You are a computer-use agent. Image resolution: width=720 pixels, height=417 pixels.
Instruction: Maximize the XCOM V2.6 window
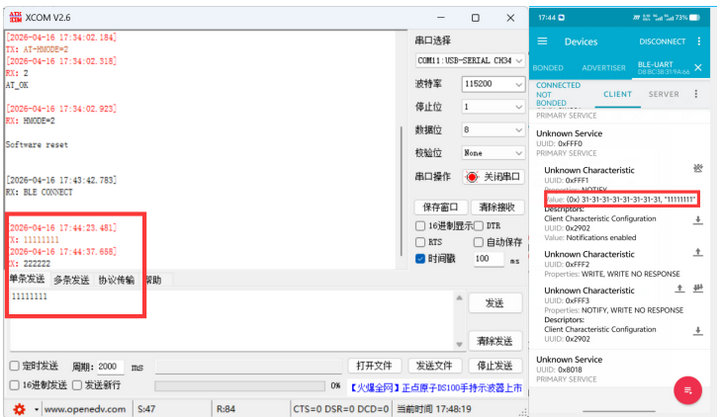click(475, 18)
